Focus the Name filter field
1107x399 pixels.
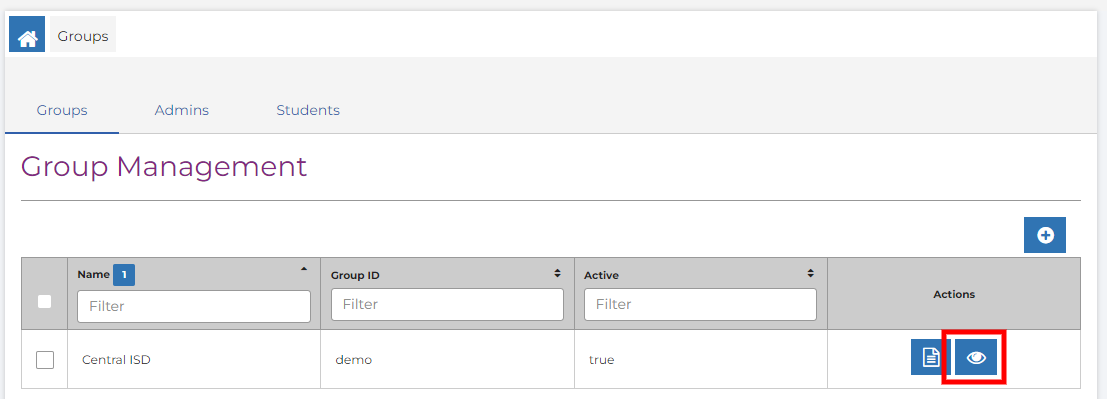coord(193,306)
